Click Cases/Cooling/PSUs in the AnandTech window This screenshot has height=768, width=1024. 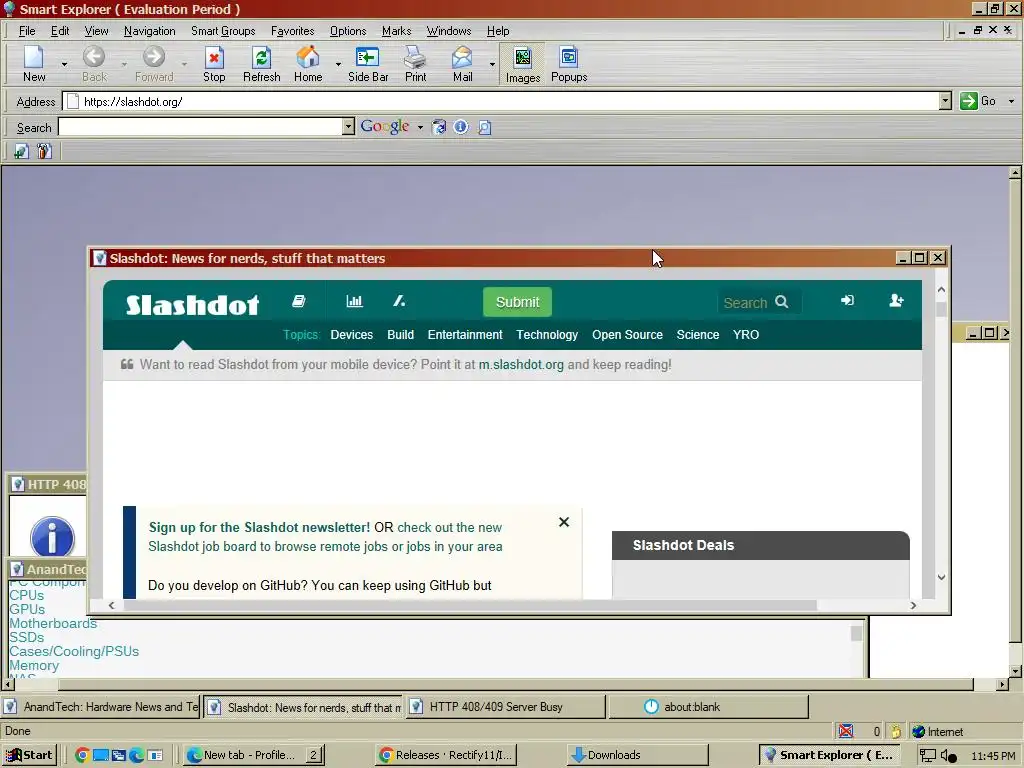tap(74, 651)
